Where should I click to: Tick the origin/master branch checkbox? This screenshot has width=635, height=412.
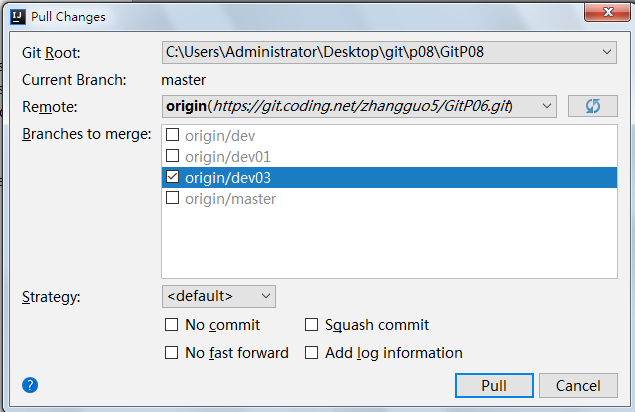coord(172,199)
